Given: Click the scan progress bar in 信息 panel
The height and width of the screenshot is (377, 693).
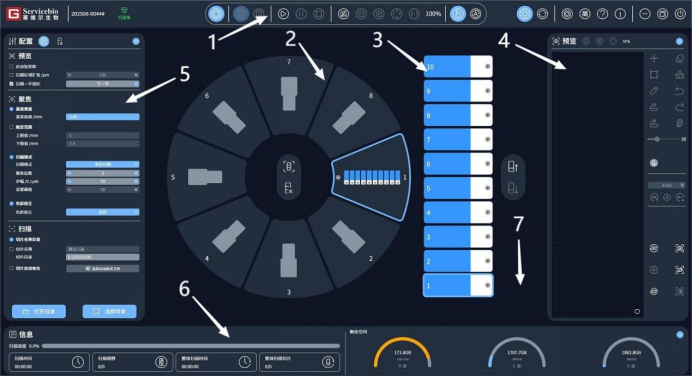Looking at the screenshot, I should pyautogui.click(x=190, y=346).
